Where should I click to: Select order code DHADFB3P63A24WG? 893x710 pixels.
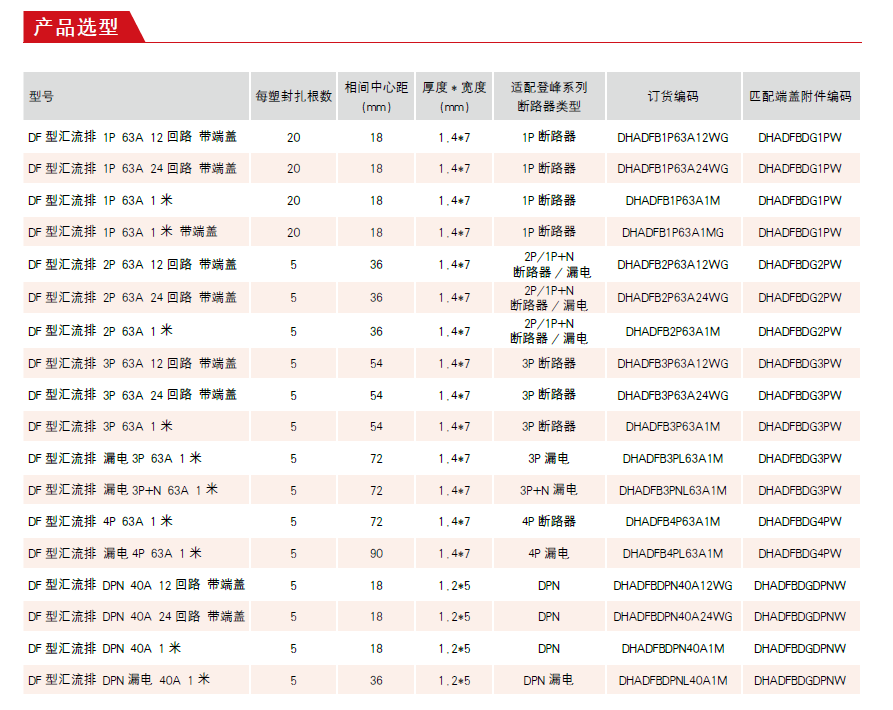coord(673,395)
